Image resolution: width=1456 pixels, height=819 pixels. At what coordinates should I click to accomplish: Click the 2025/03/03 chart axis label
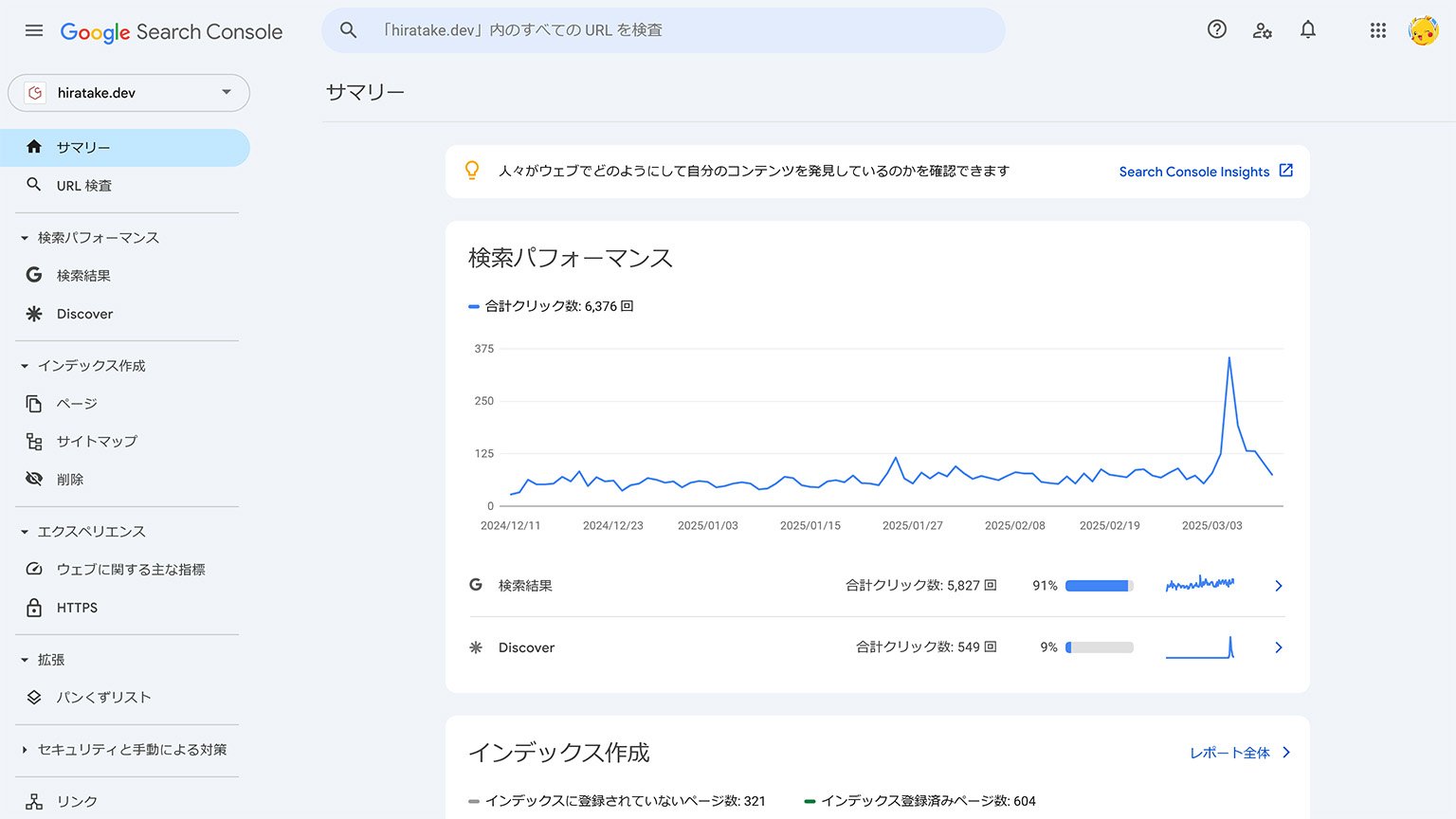tap(1211, 525)
